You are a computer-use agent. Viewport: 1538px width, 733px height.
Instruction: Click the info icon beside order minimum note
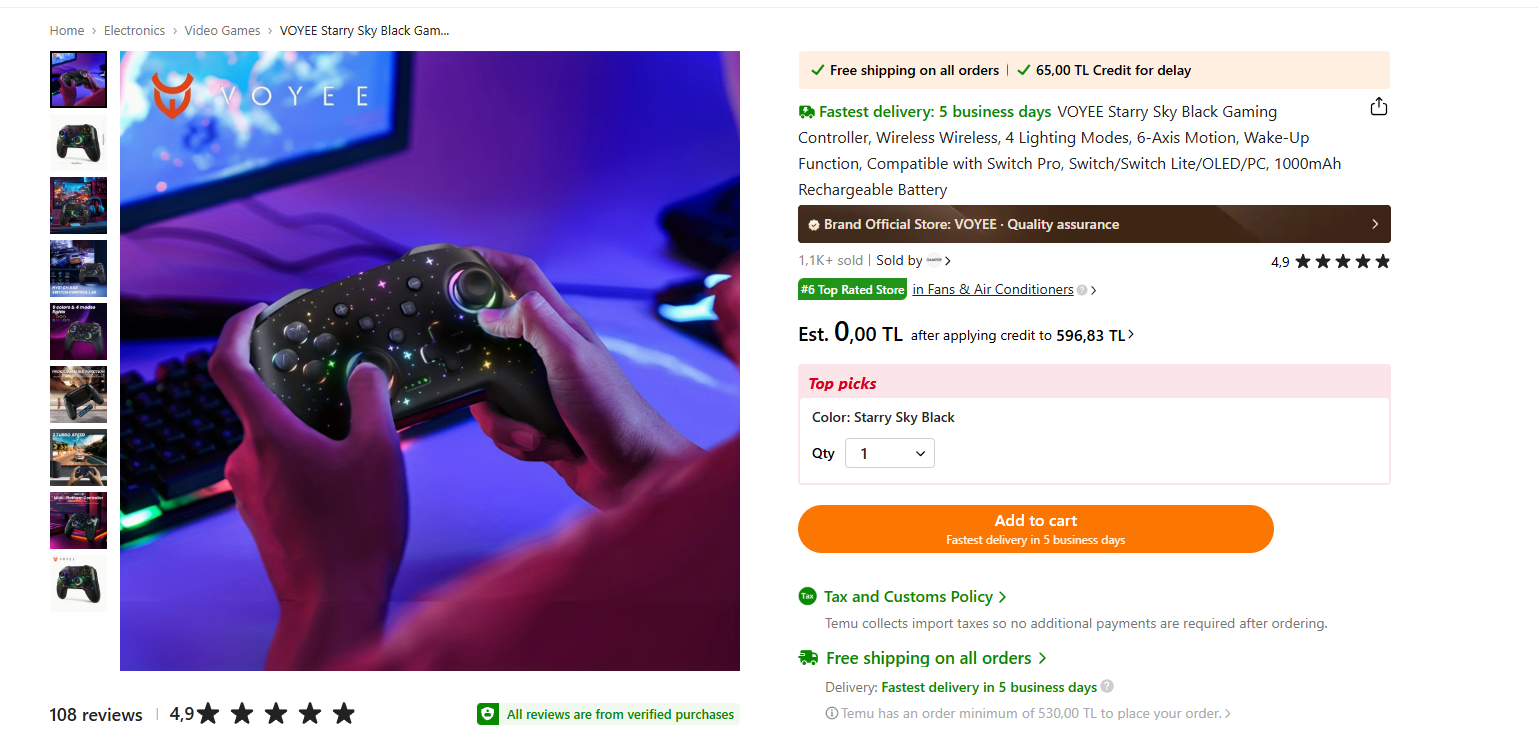831,714
